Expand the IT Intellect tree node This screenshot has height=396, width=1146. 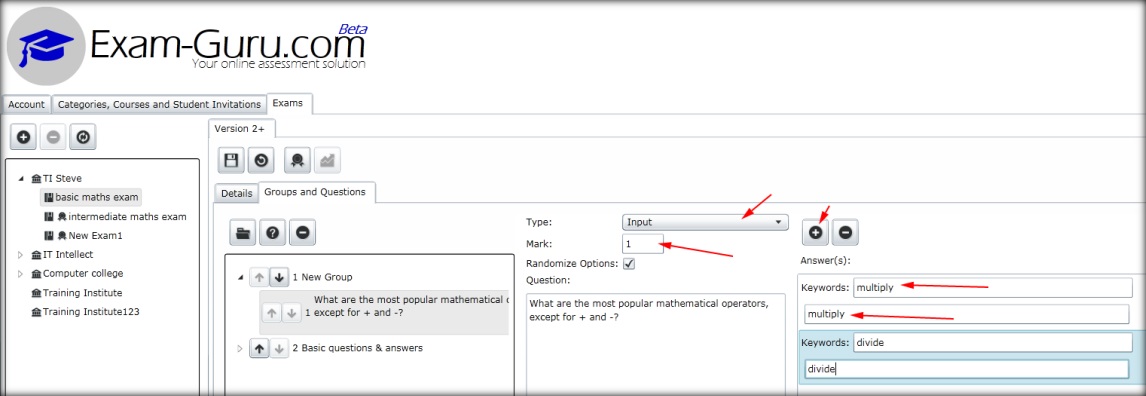tap(20, 255)
